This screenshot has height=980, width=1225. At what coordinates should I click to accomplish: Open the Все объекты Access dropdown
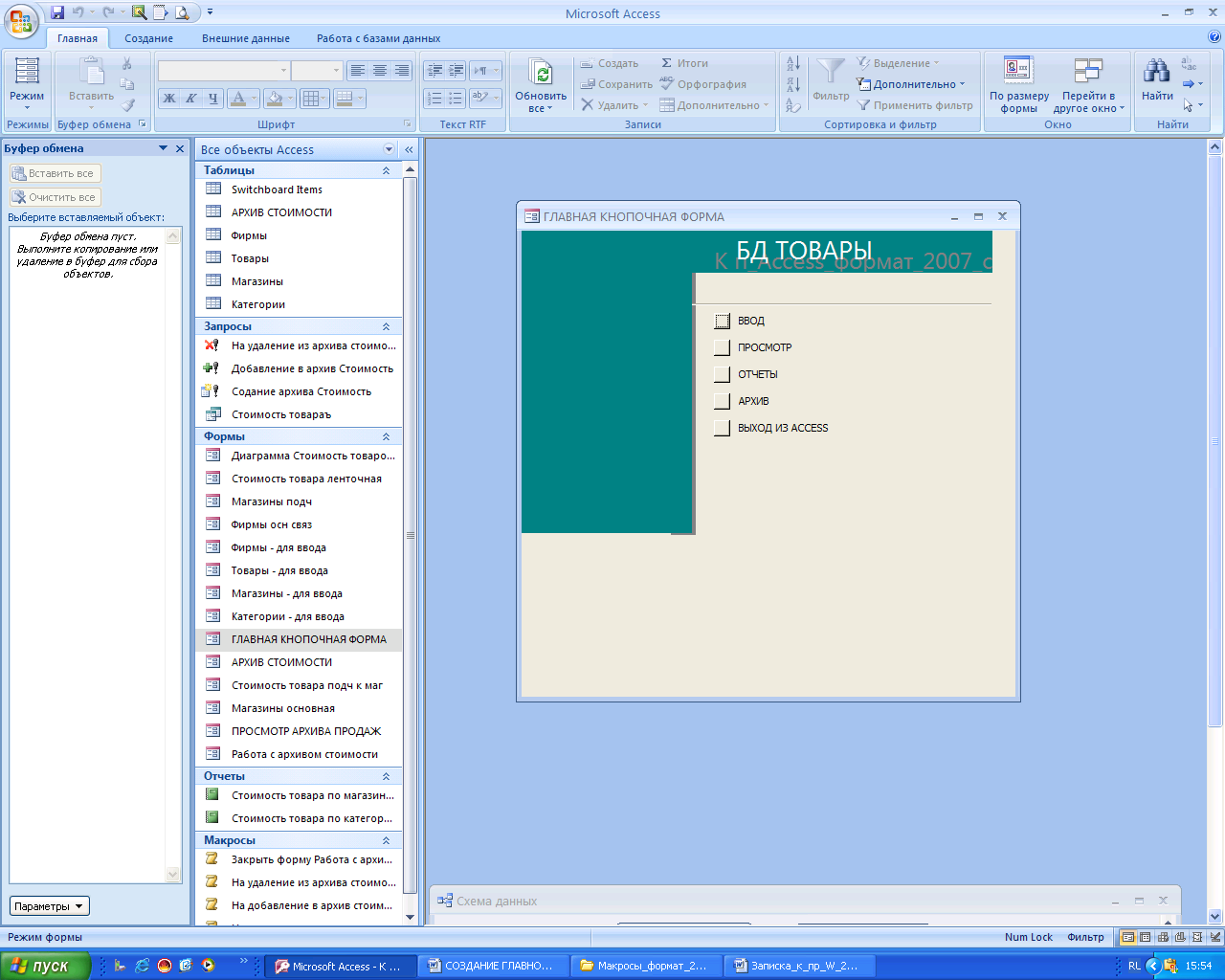pyautogui.click(x=389, y=149)
